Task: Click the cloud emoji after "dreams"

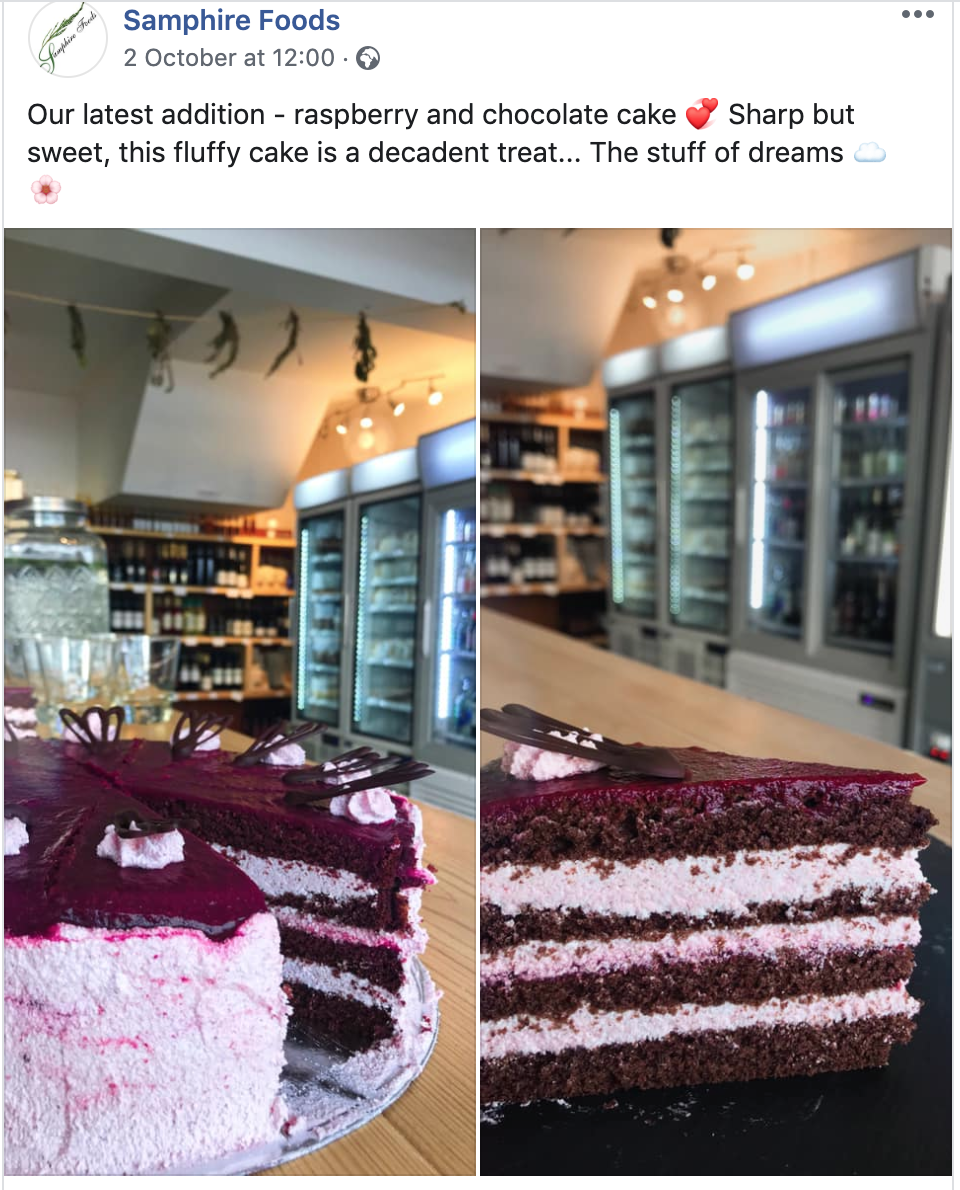Action: pos(870,153)
